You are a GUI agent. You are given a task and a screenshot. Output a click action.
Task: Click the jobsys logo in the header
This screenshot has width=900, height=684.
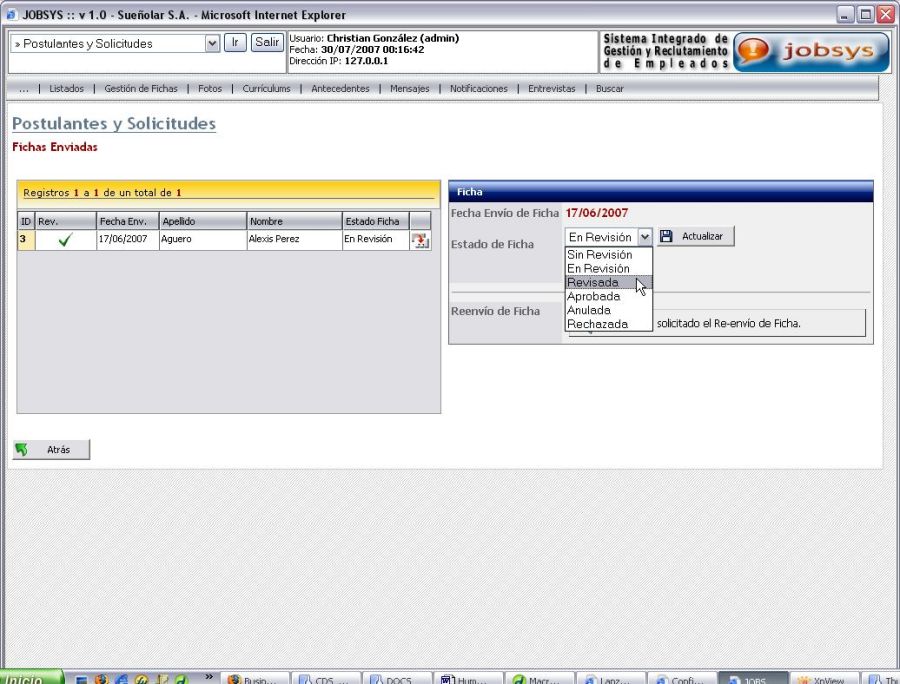point(811,52)
